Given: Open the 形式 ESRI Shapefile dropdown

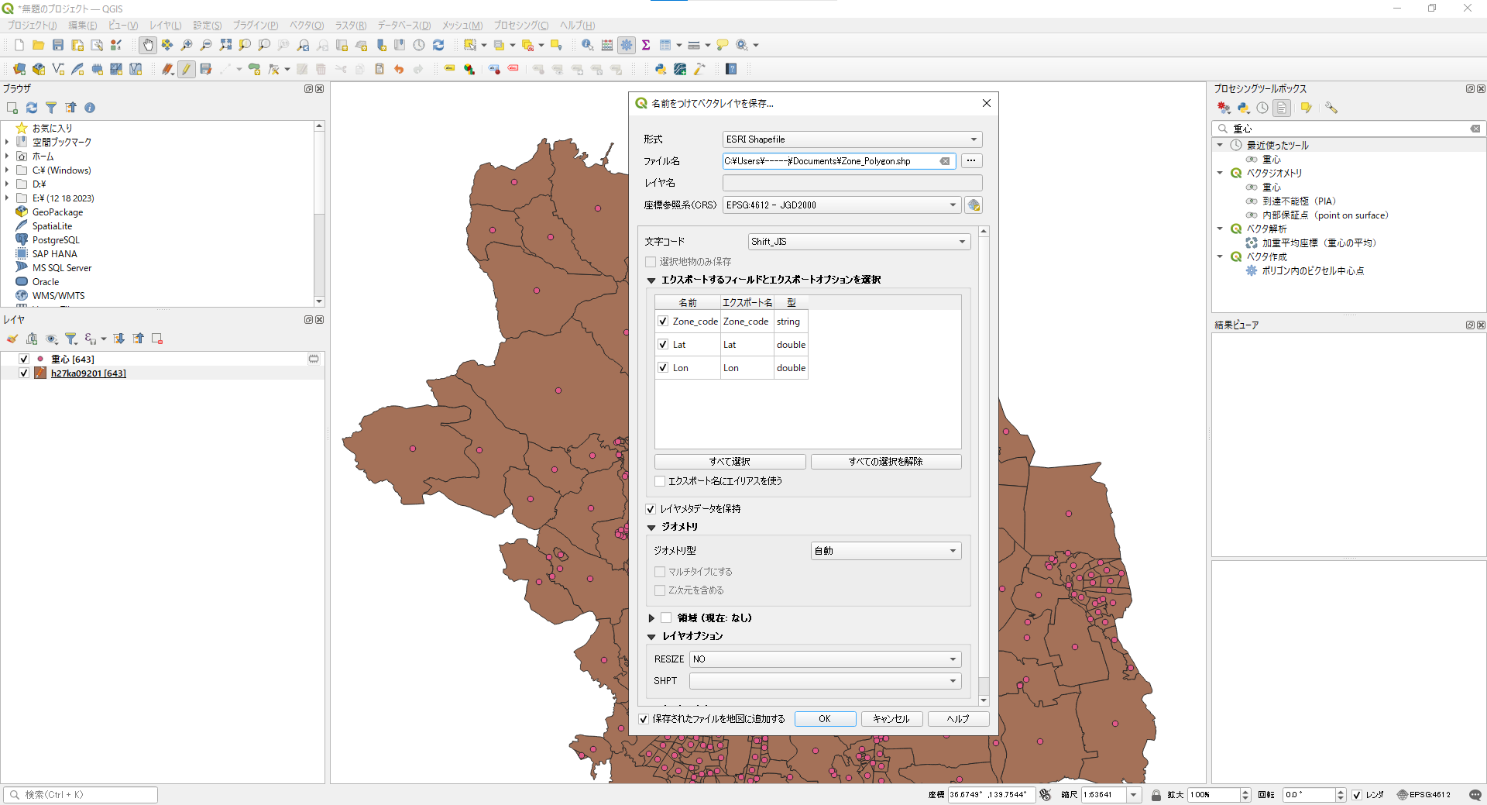Looking at the screenshot, I should 852,139.
